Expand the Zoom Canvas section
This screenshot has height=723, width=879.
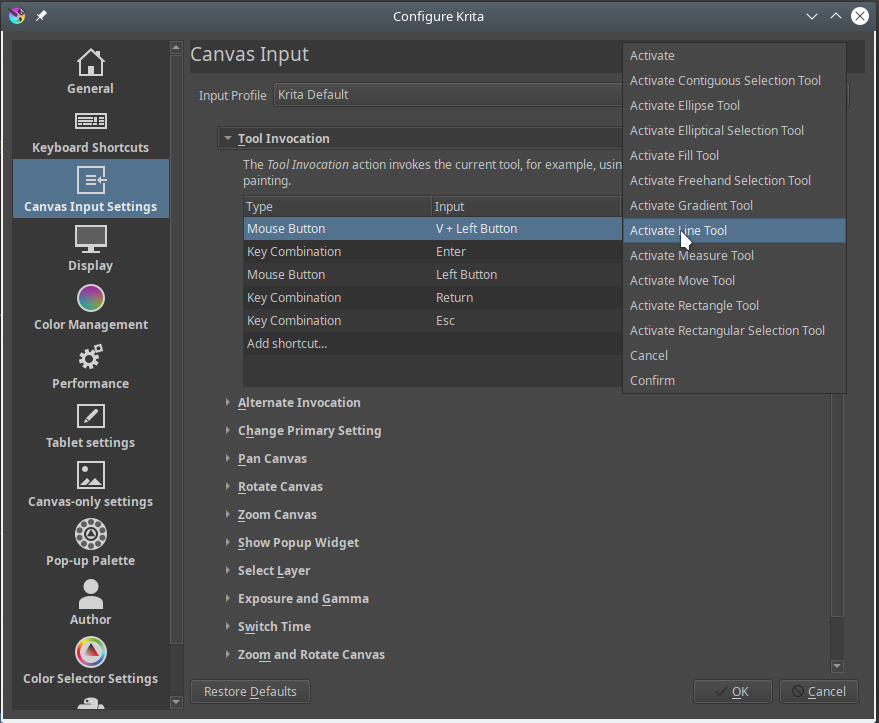point(228,514)
